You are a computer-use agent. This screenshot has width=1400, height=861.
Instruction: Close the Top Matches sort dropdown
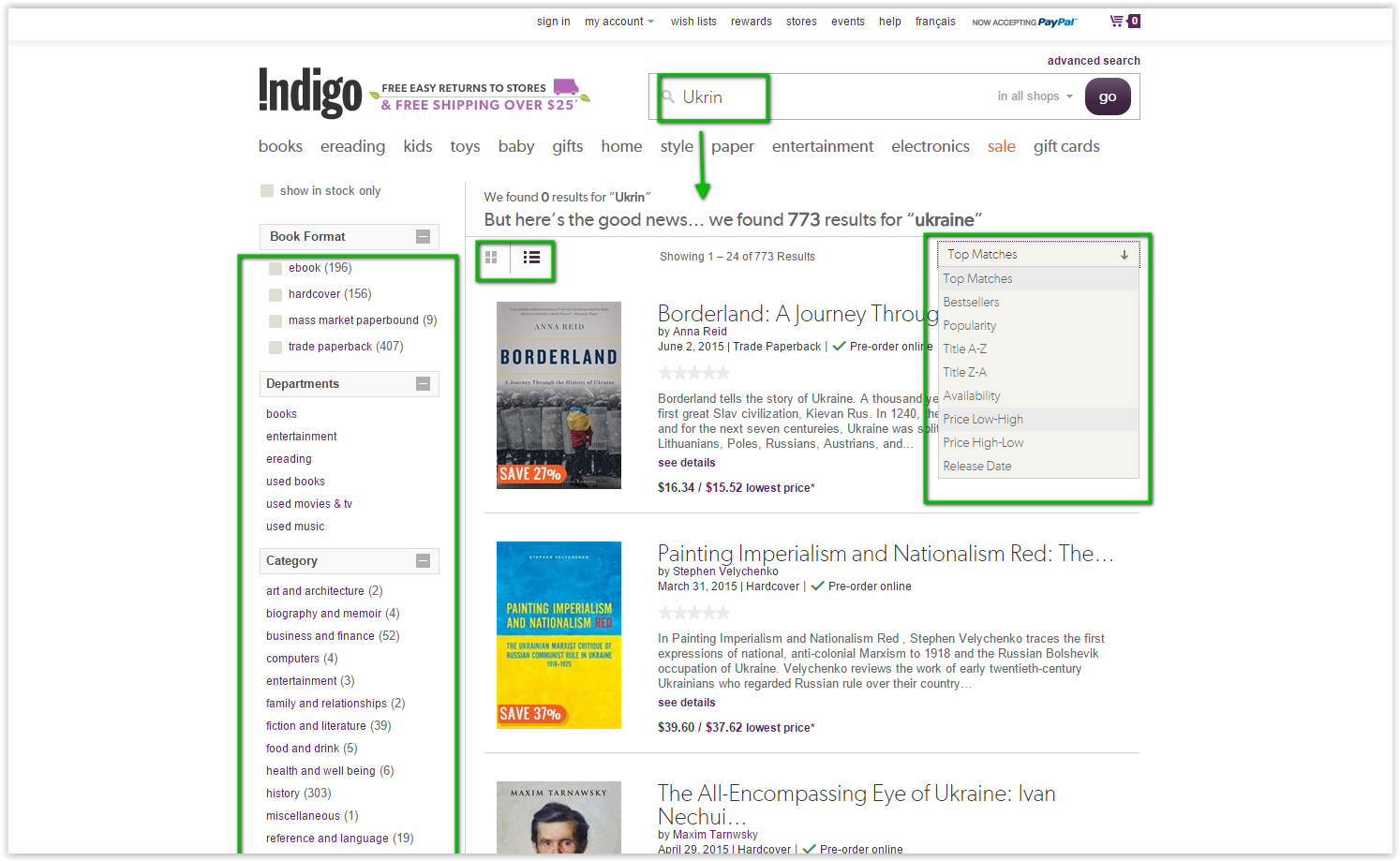click(1038, 255)
